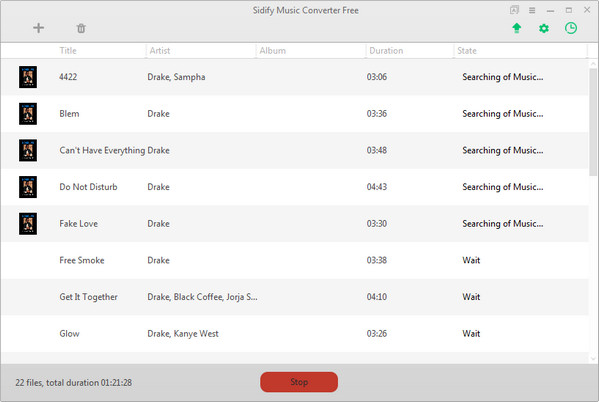
Task: Click the plus icon to add music
Action: tap(38, 28)
